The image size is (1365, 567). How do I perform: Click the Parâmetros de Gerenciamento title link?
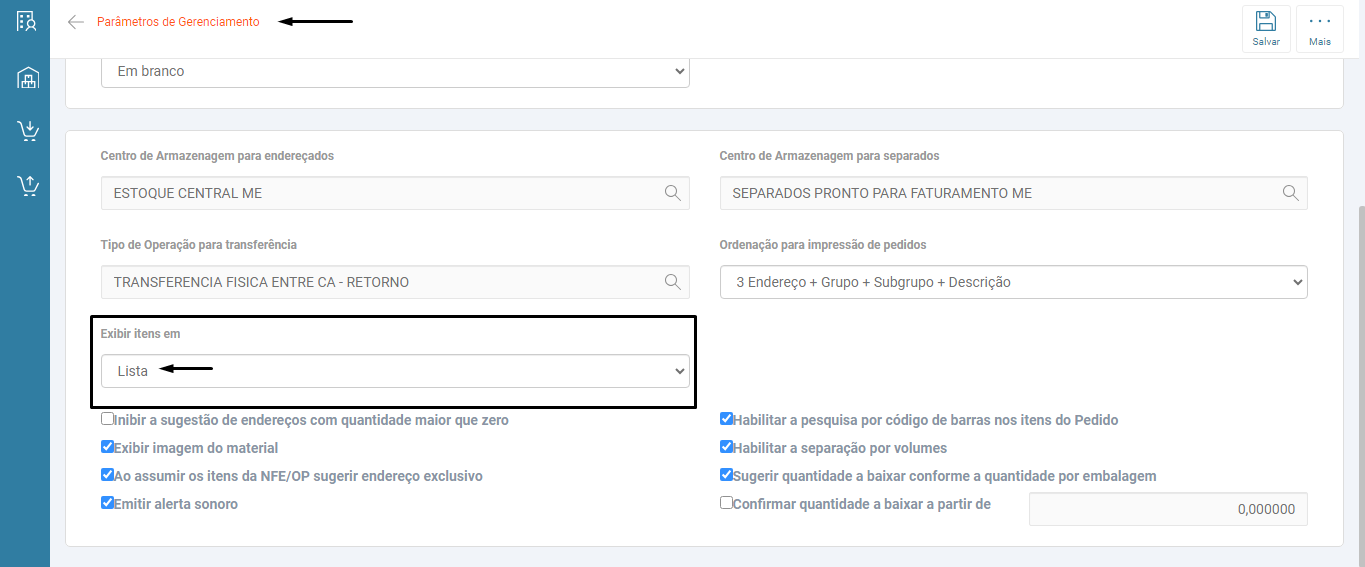point(178,22)
